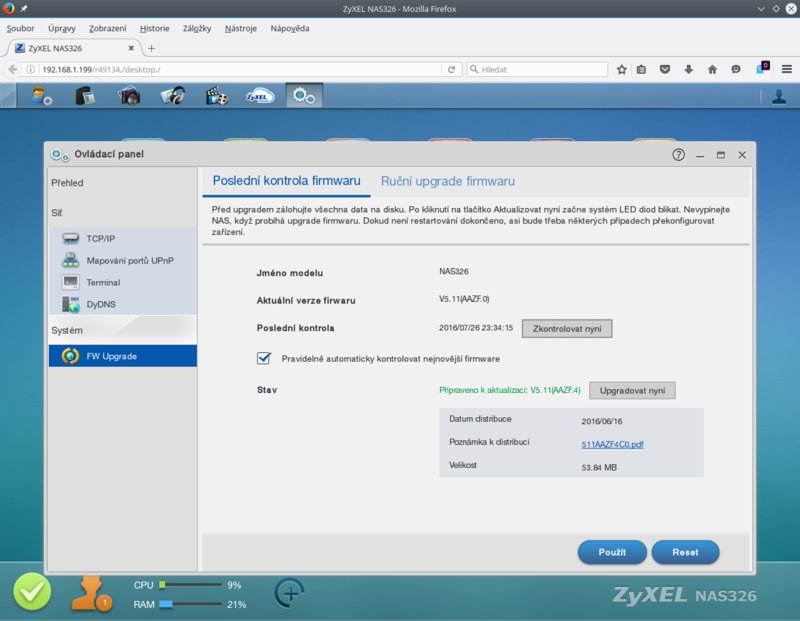Image resolution: width=800 pixels, height=621 pixels.
Task: Open the Nástroje menu
Action: (241, 29)
